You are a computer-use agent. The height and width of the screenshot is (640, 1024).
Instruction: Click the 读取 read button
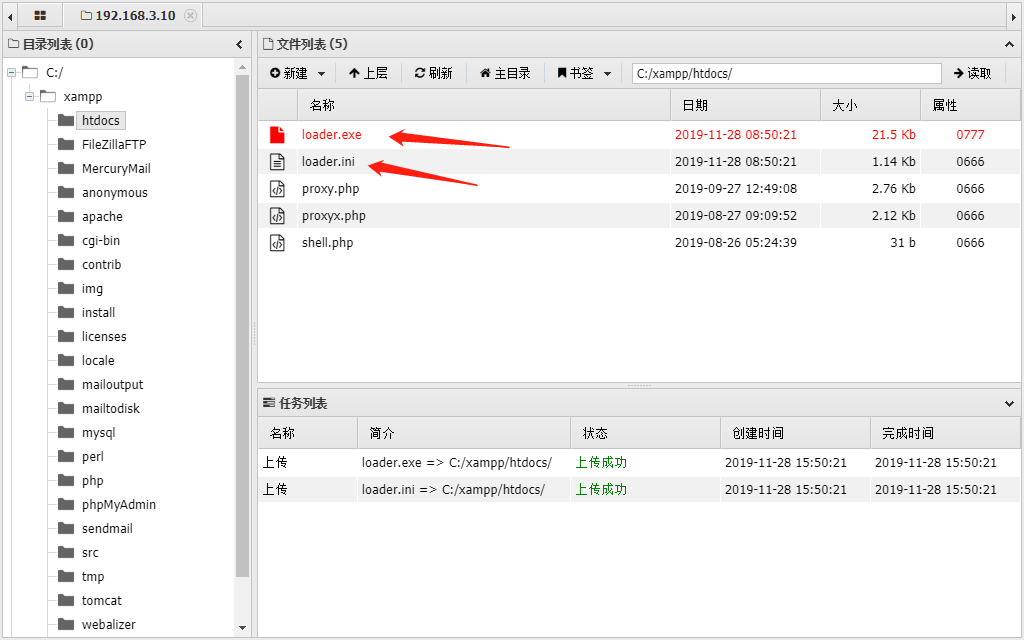pos(972,73)
